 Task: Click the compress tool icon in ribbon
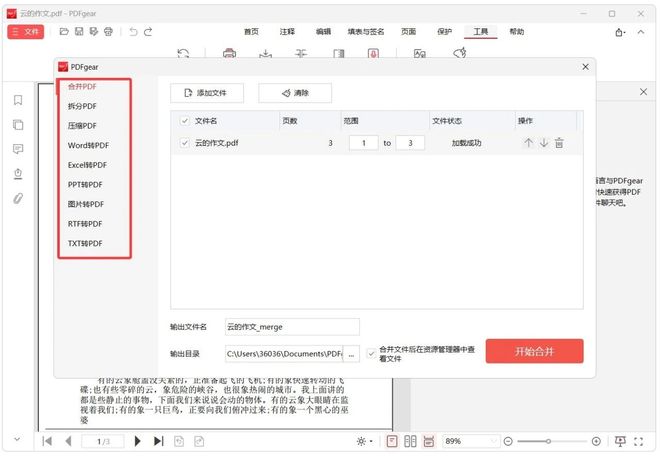(x=301, y=53)
